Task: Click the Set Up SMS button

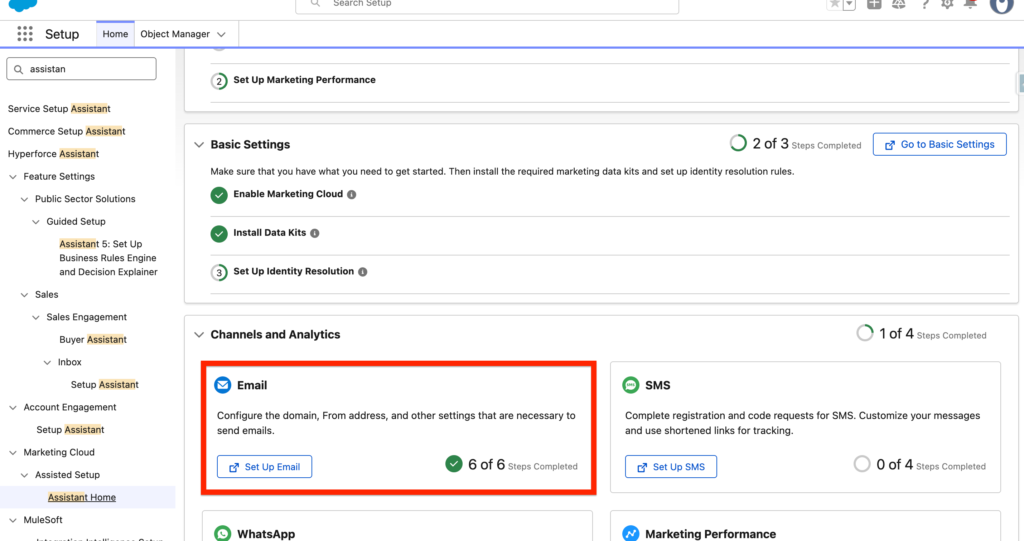Action: pyautogui.click(x=670, y=467)
